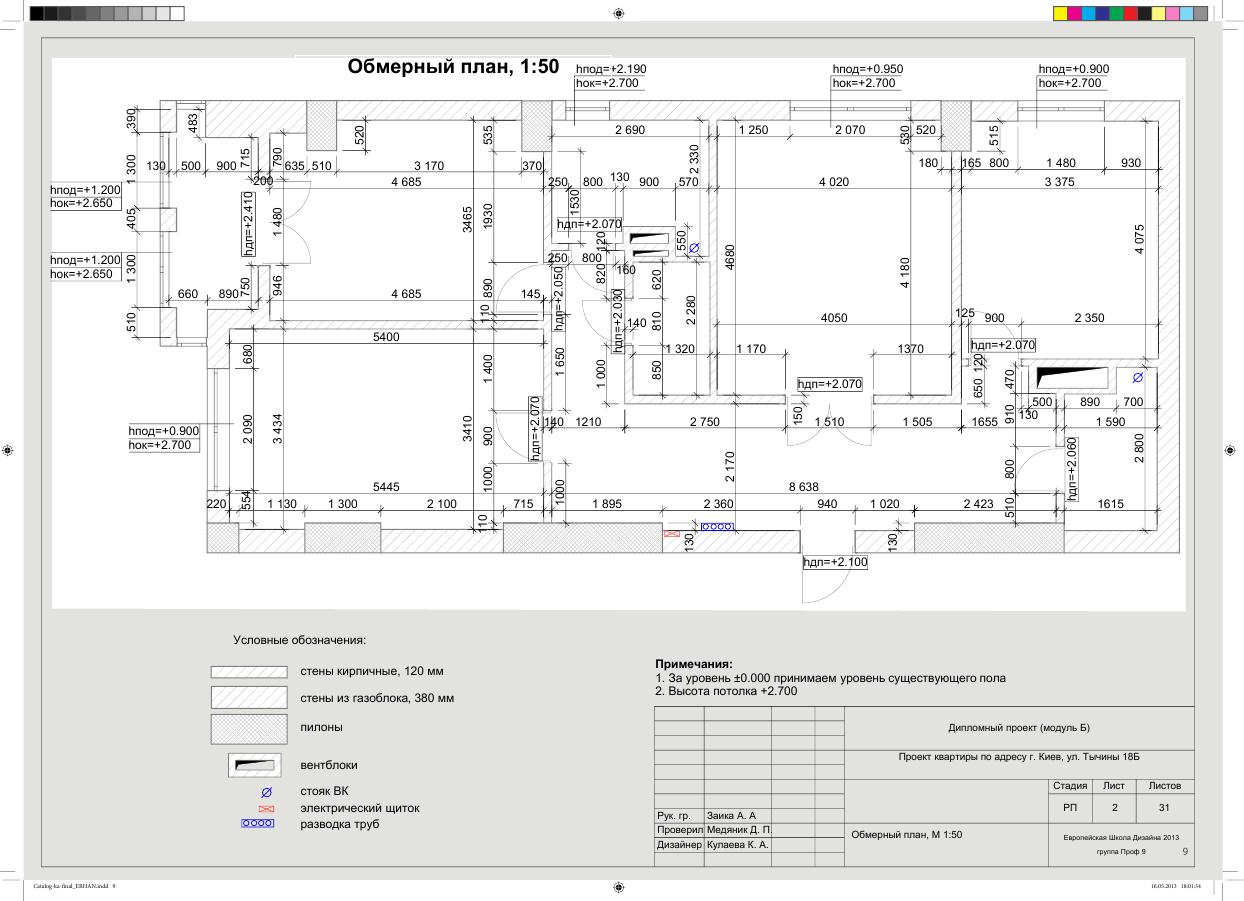1244x901 pixels.
Task: Select the blue pipe routing symbol on the plan
Action: (x=717, y=525)
